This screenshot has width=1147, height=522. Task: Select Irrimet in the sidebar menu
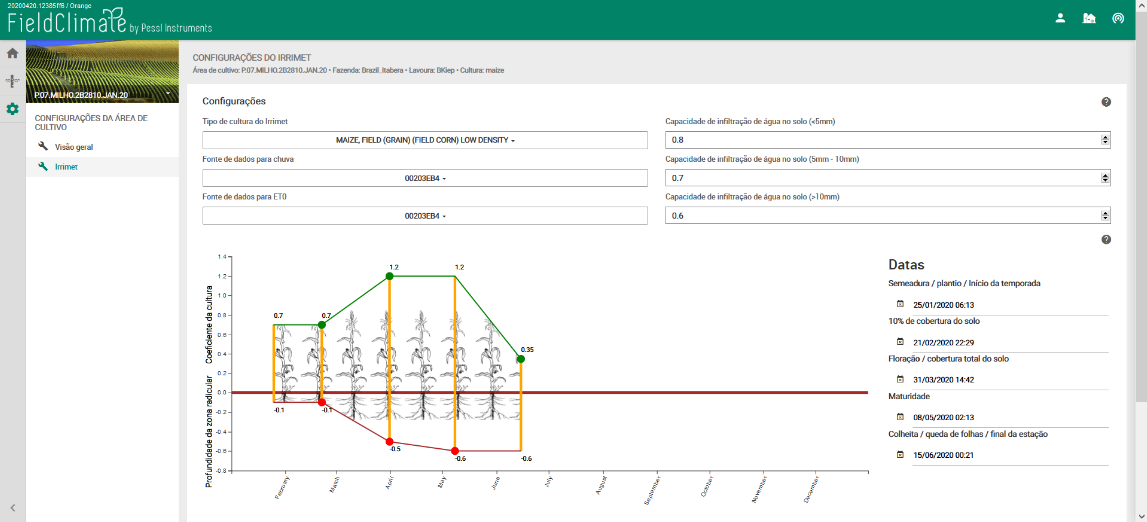coord(66,167)
